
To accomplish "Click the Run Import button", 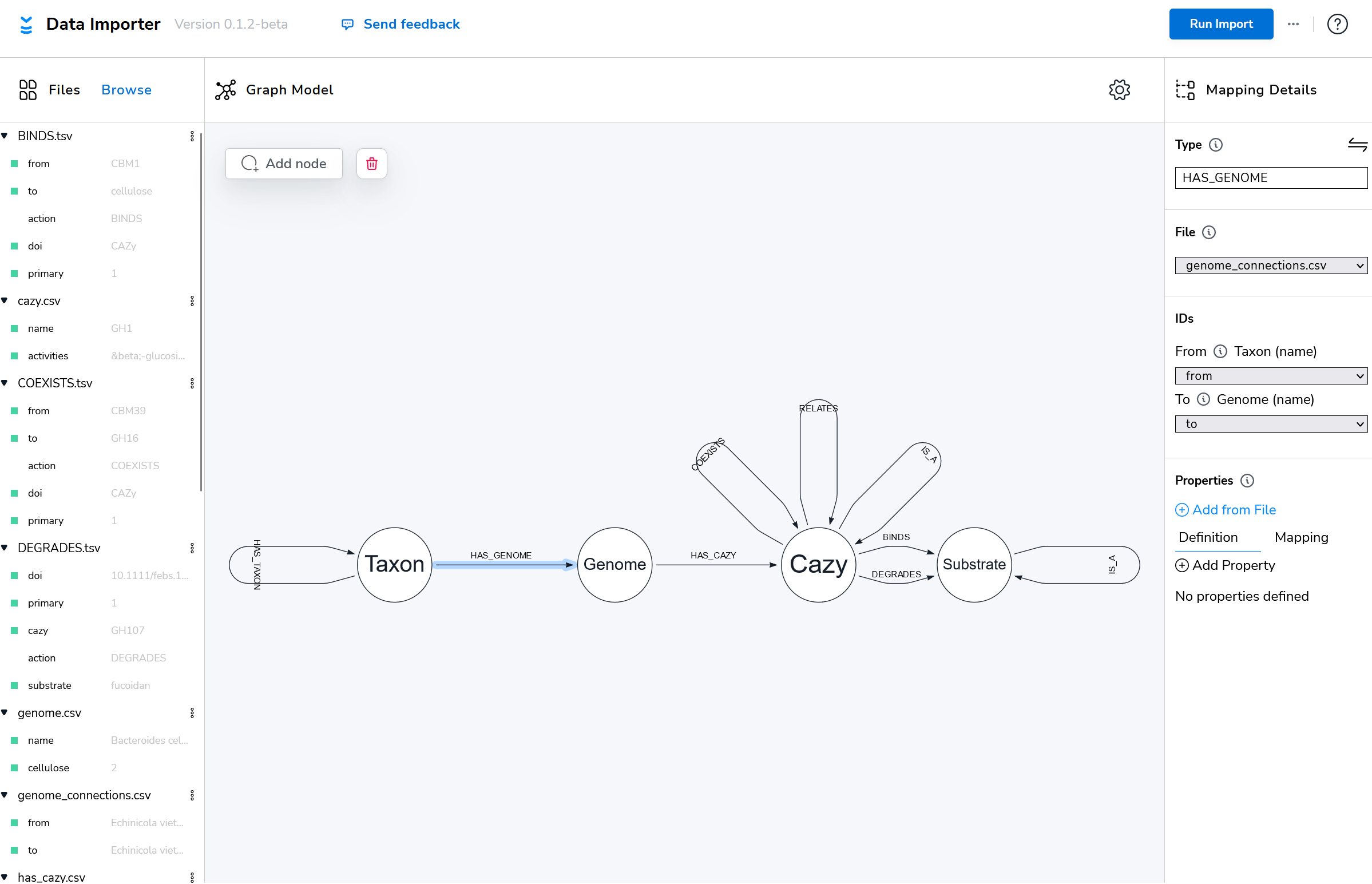I will (1220, 24).
